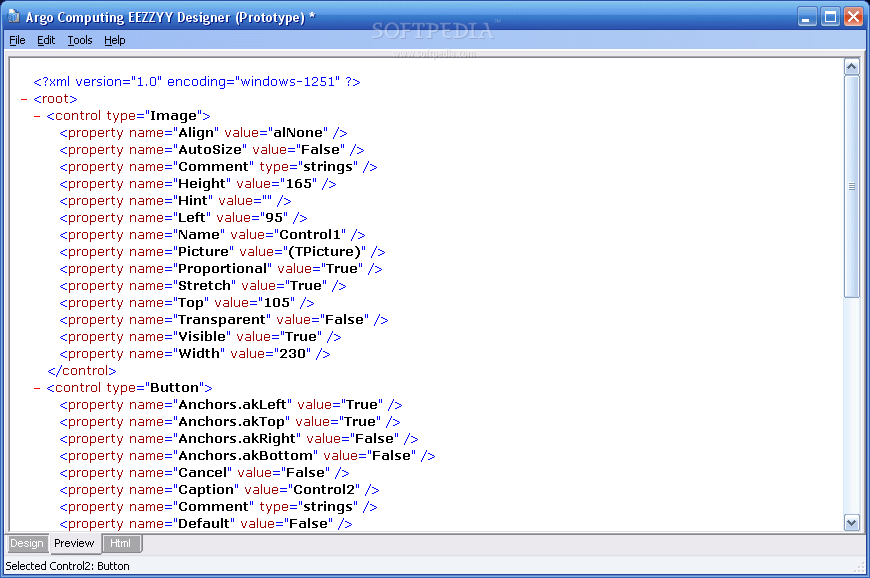This screenshot has height=578, width=870.
Task: Click the Width 230 property line
Action: (x=195, y=354)
